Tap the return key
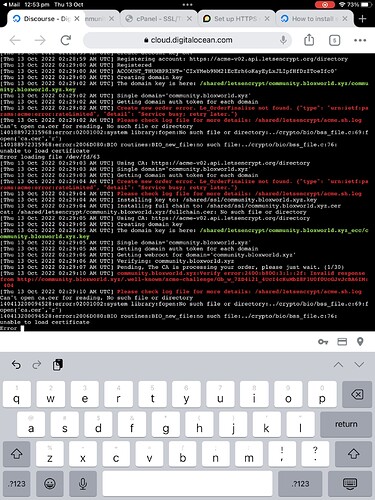Viewport: 375px width, 500px height. click(346, 424)
